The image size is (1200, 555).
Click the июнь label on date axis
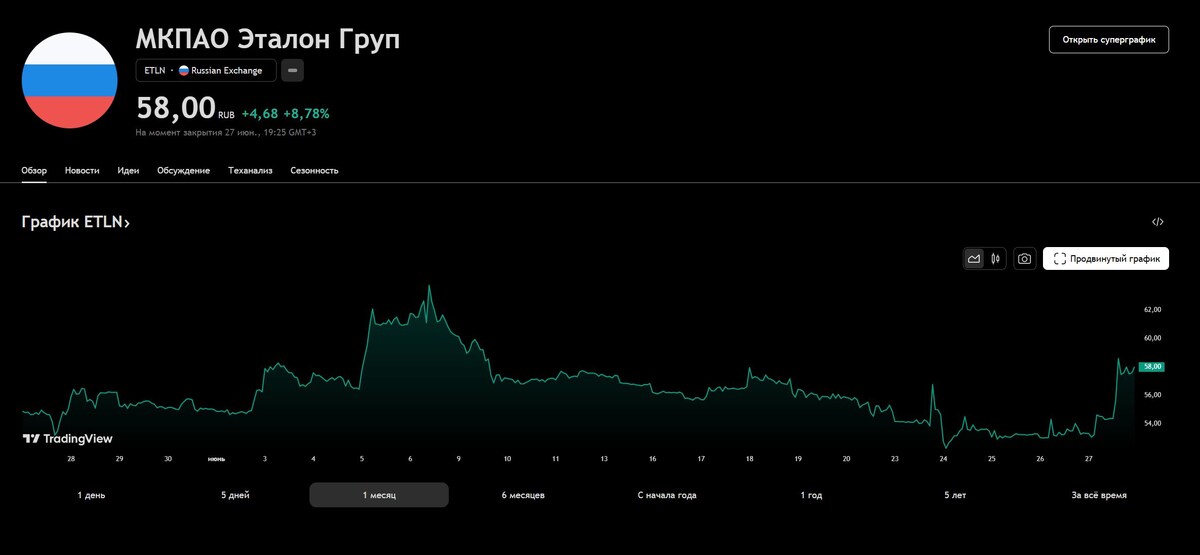tap(216, 459)
